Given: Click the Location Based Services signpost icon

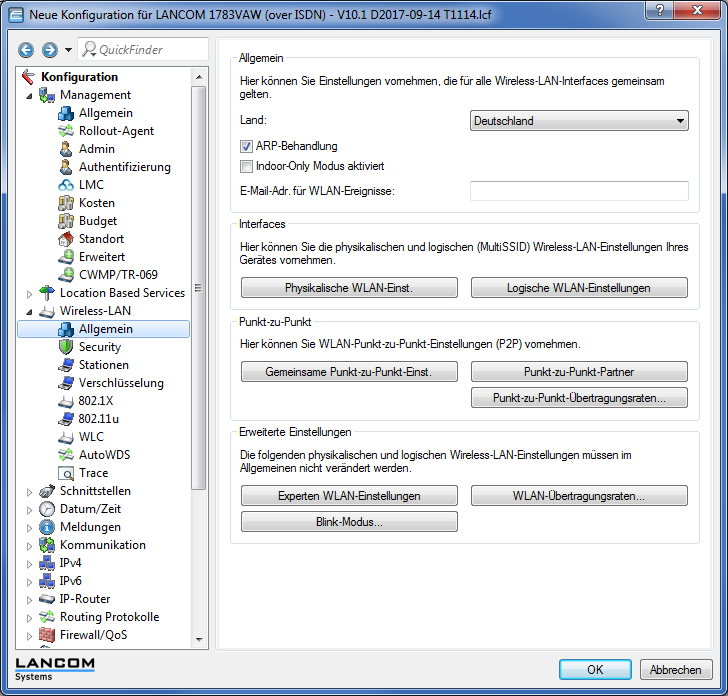Looking at the screenshot, I should [47, 293].
